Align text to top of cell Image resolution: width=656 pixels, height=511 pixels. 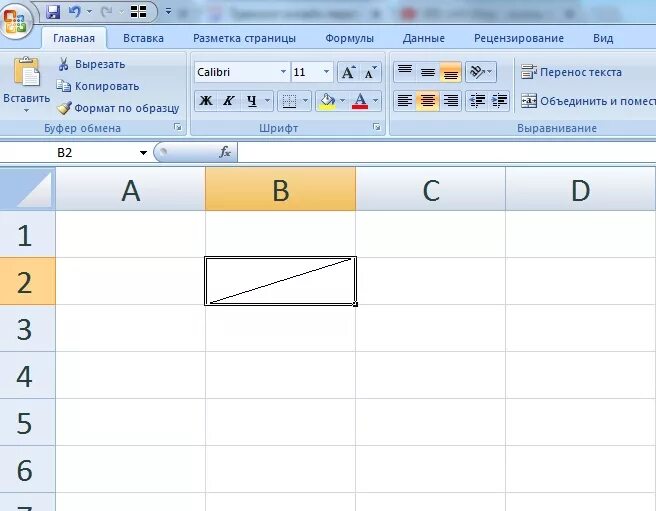[x=405, y=72]
